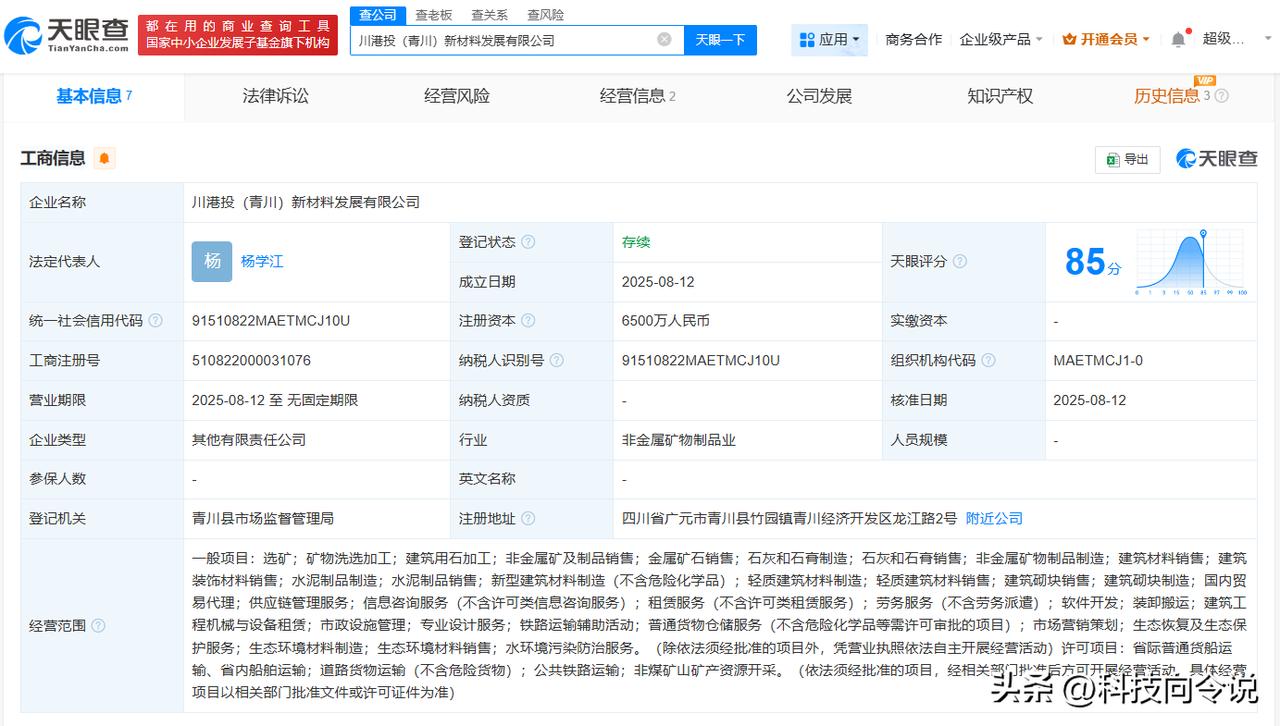Click the help icon beside 纳税人识别号

(557, 360)
